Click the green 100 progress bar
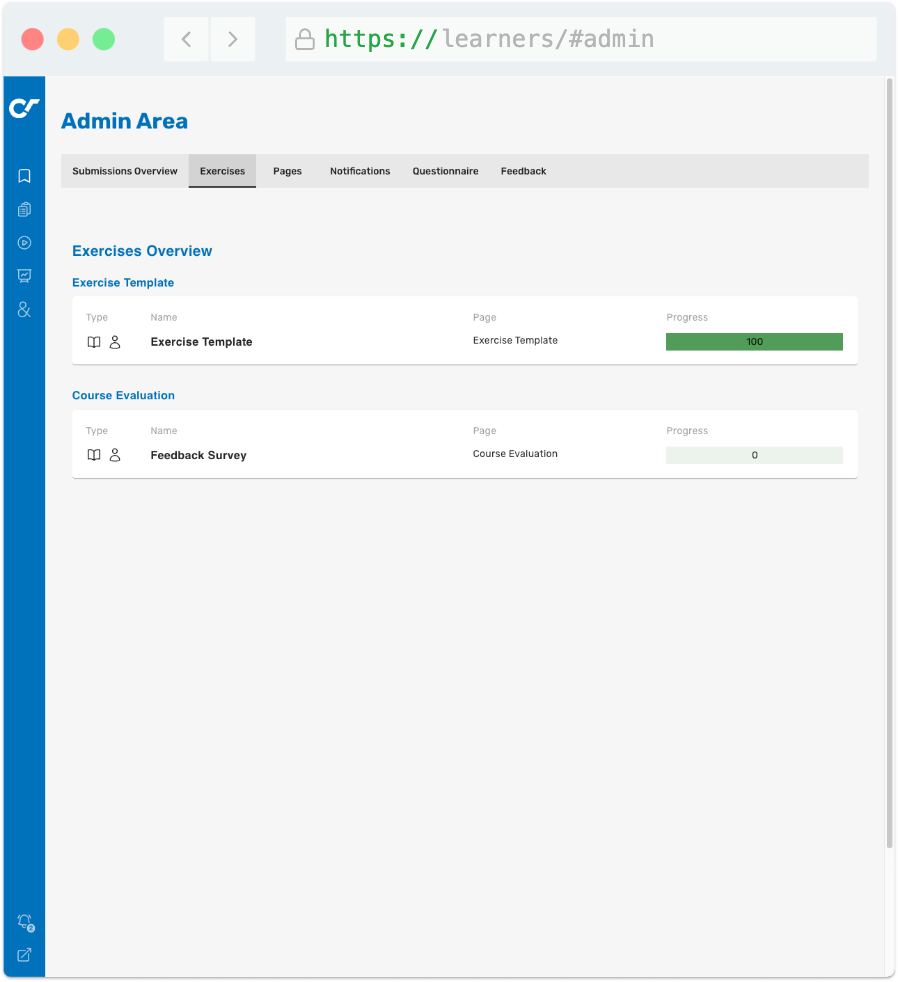Viewport: 898px width, 982px height. tap(754, 341)
